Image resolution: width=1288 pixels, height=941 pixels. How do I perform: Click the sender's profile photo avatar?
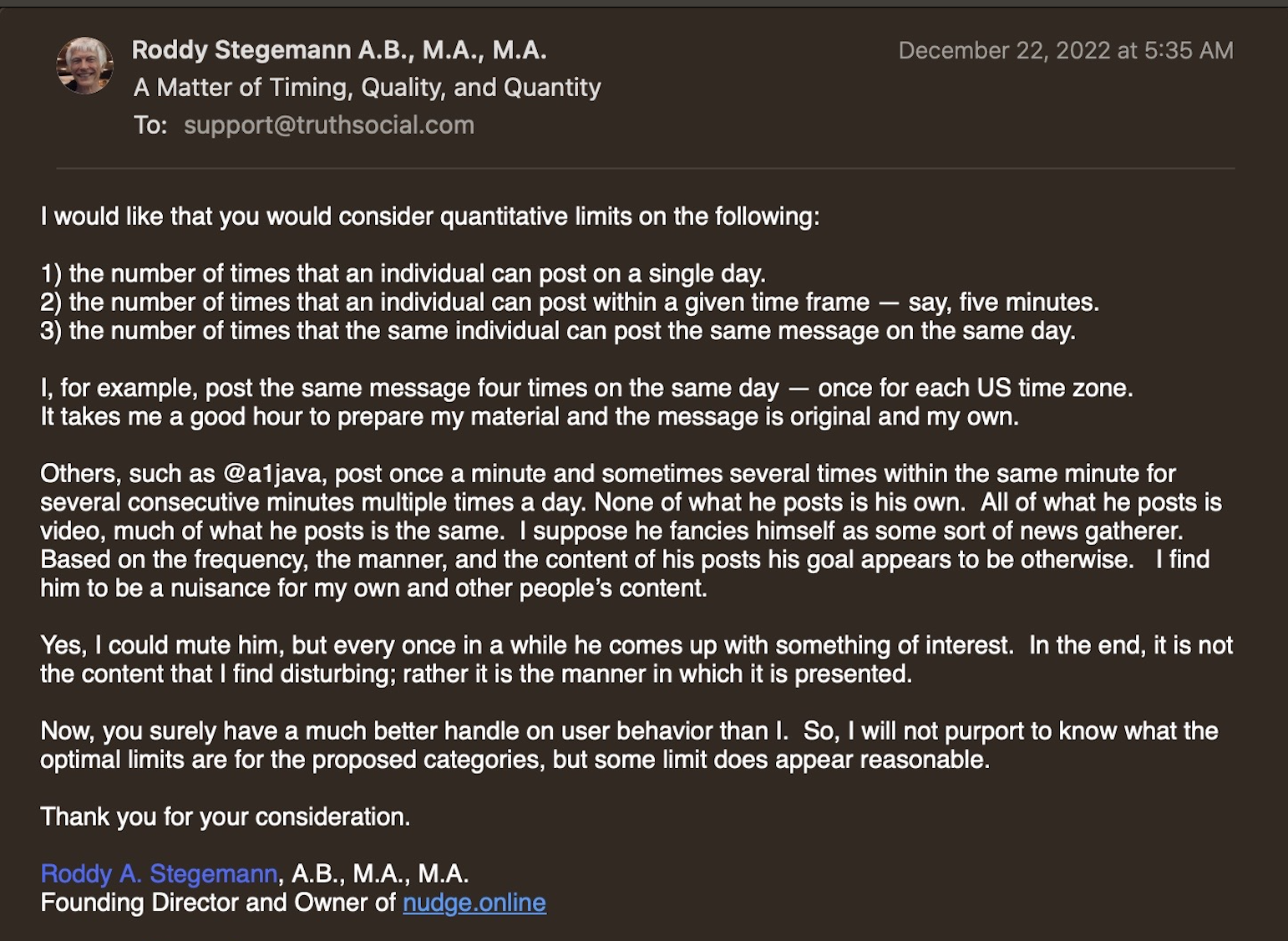(84, 65)
